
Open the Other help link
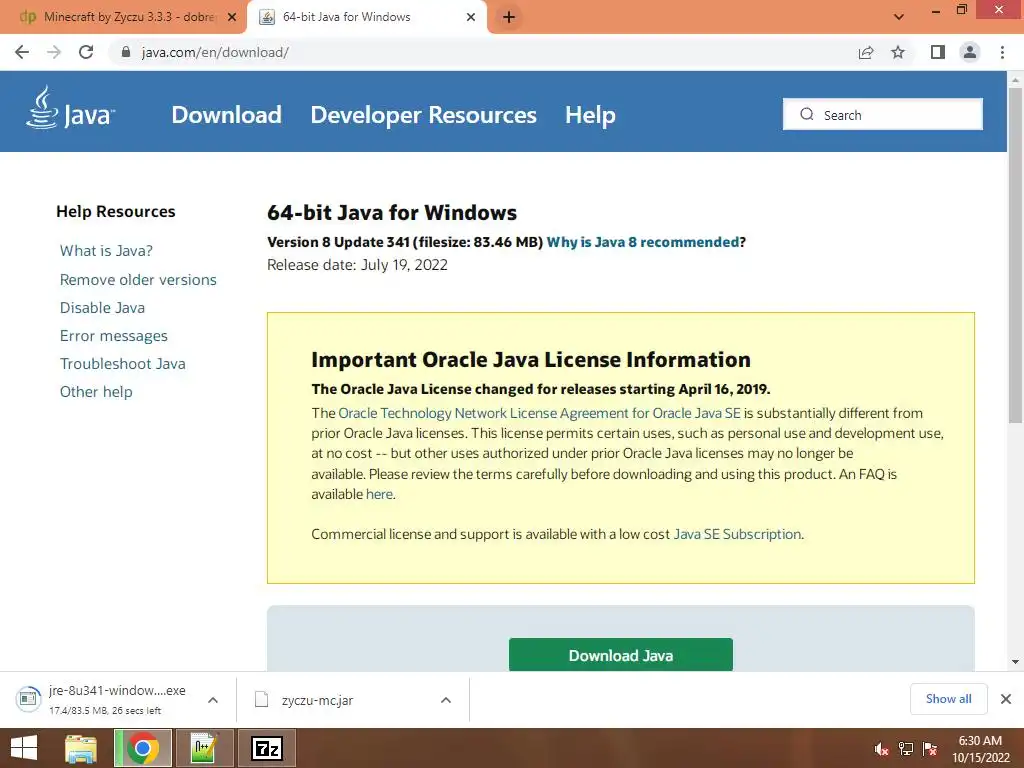96,392
